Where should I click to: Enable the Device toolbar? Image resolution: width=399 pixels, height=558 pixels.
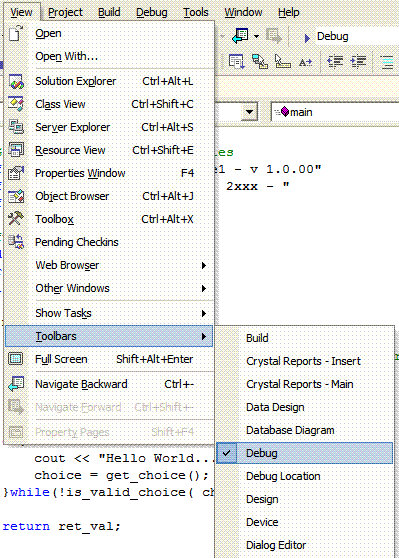(x=304, y=522)
